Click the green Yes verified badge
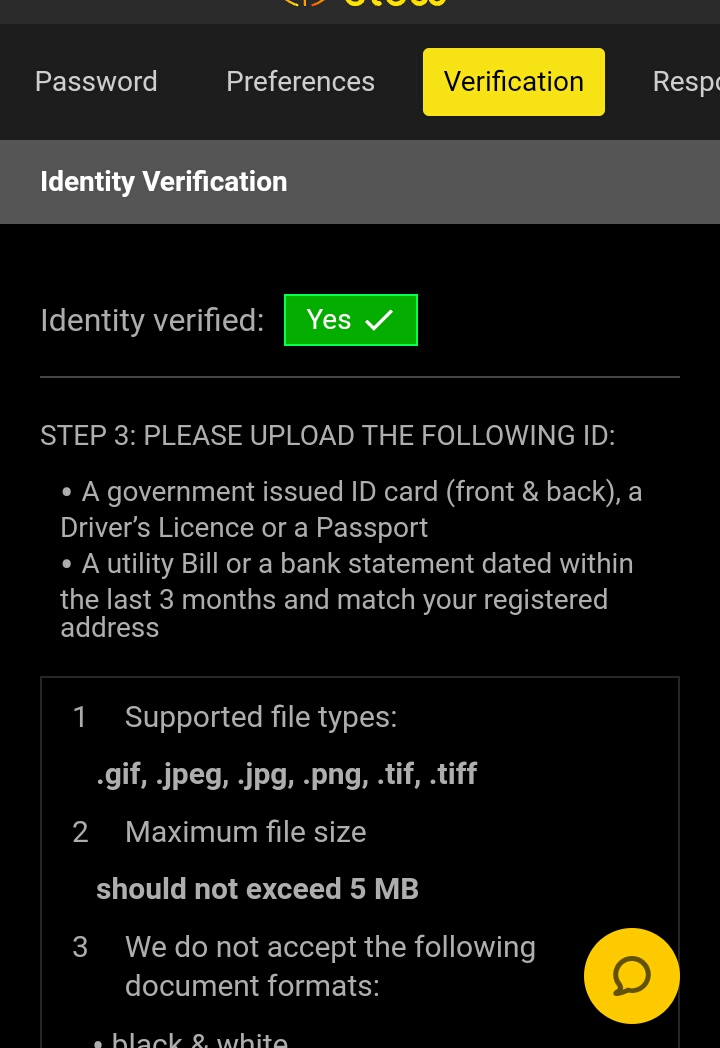Viewport: 720px width, 1048px height. click(351, 320)
